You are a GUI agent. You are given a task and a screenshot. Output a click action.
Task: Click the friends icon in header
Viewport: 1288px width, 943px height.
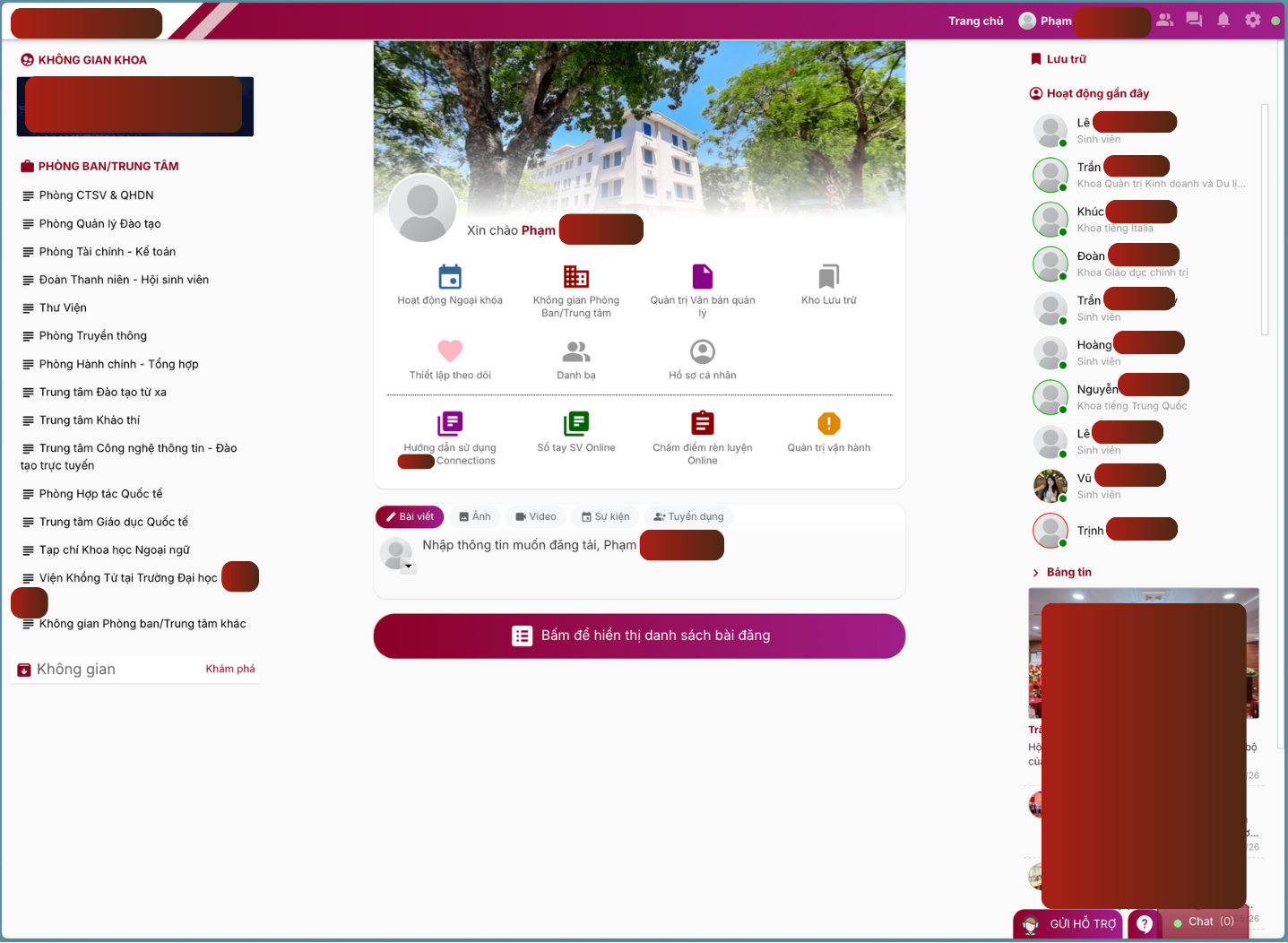(1165, 20)
